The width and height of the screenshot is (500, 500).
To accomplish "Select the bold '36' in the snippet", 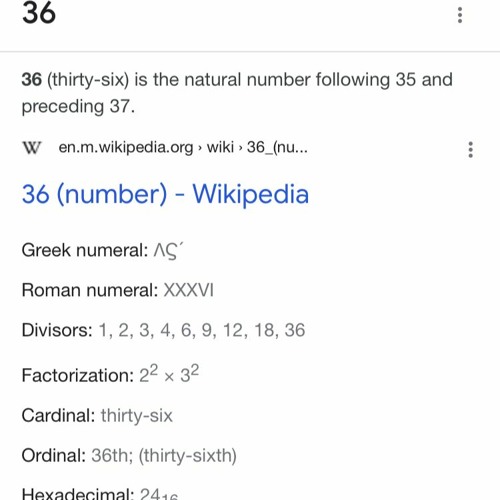I will (32, 80).
